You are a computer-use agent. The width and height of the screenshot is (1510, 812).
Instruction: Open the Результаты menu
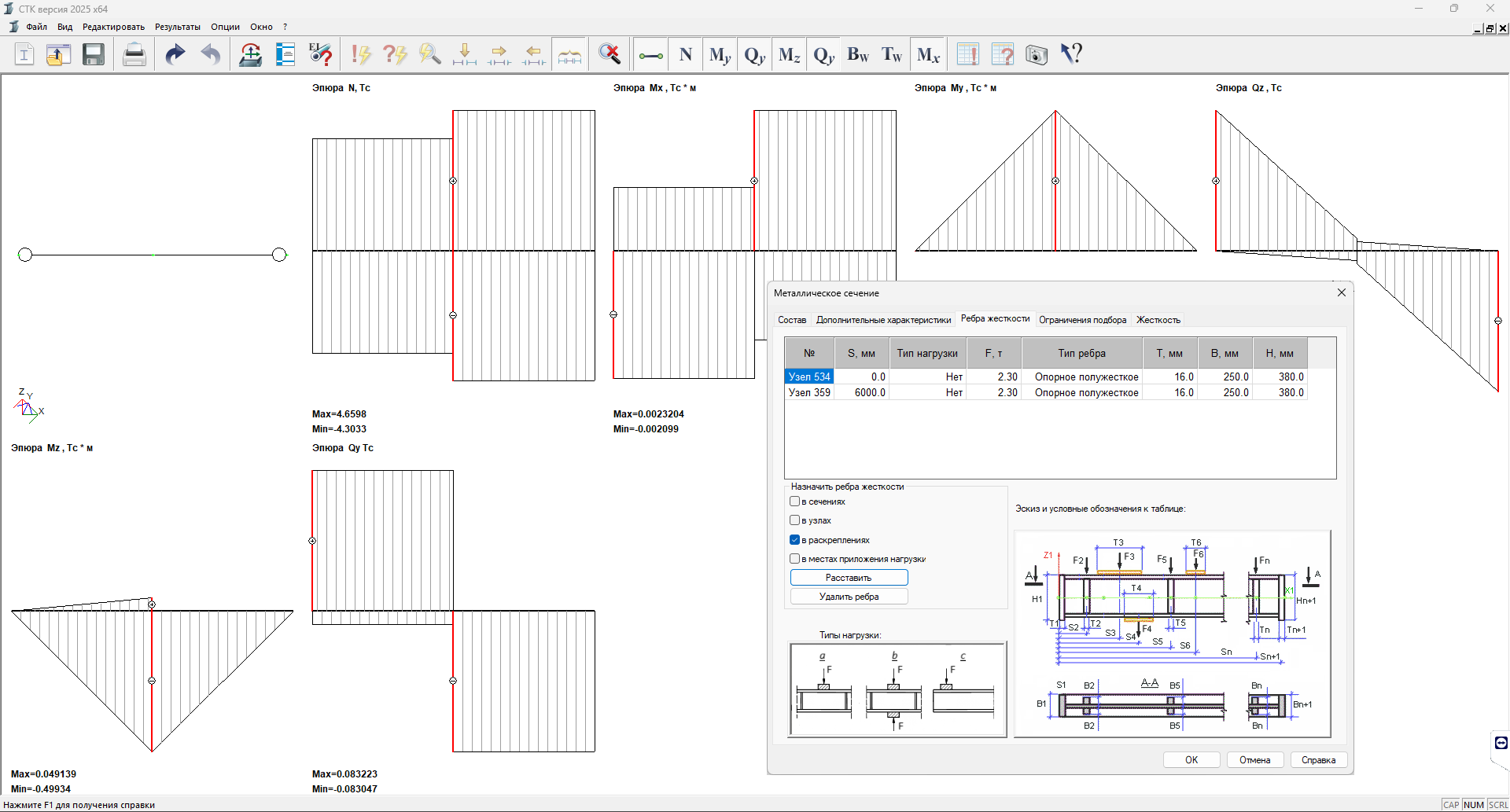[177, 27]
